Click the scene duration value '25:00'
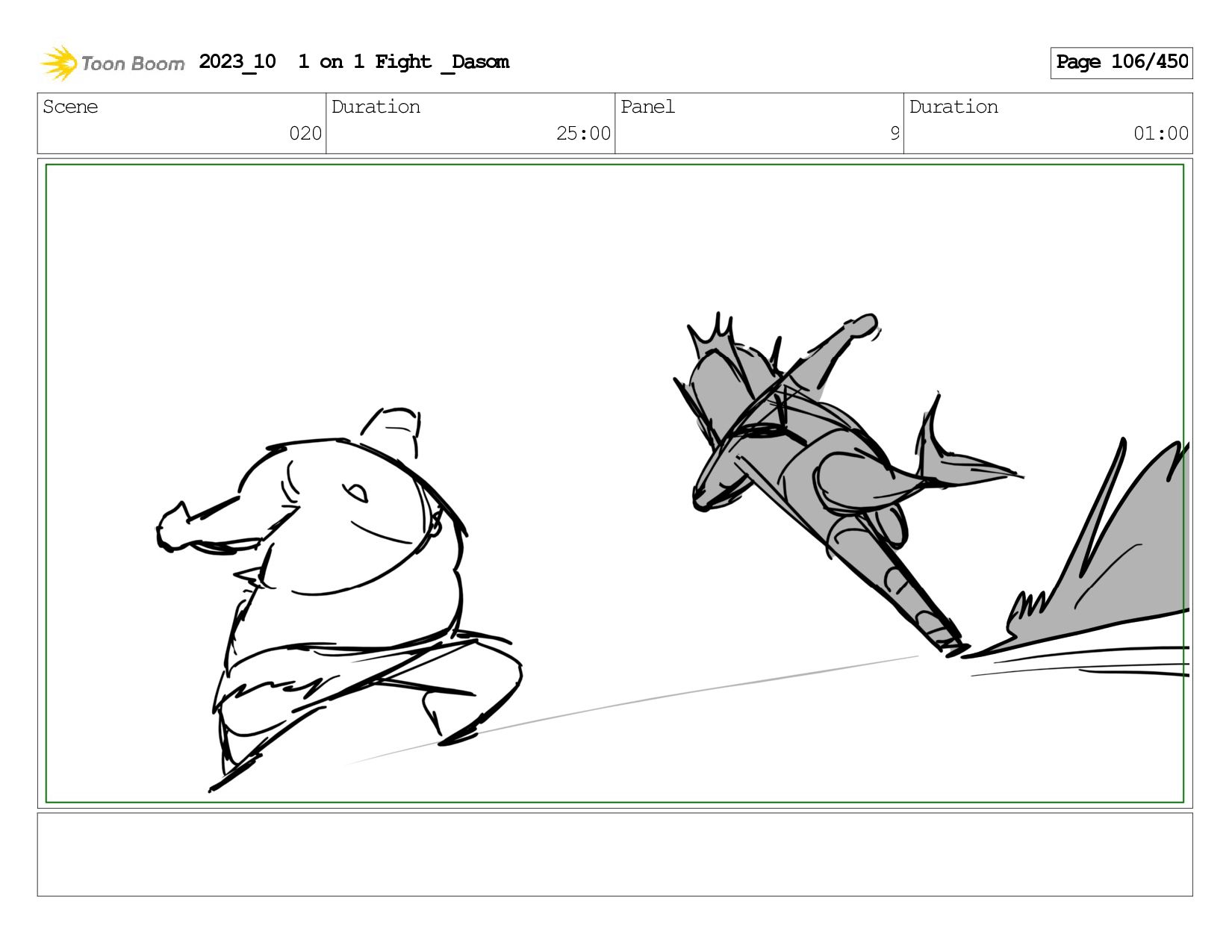Viewport: 1232px width, 952px height. pyautogui.click(x=583, y=134)
